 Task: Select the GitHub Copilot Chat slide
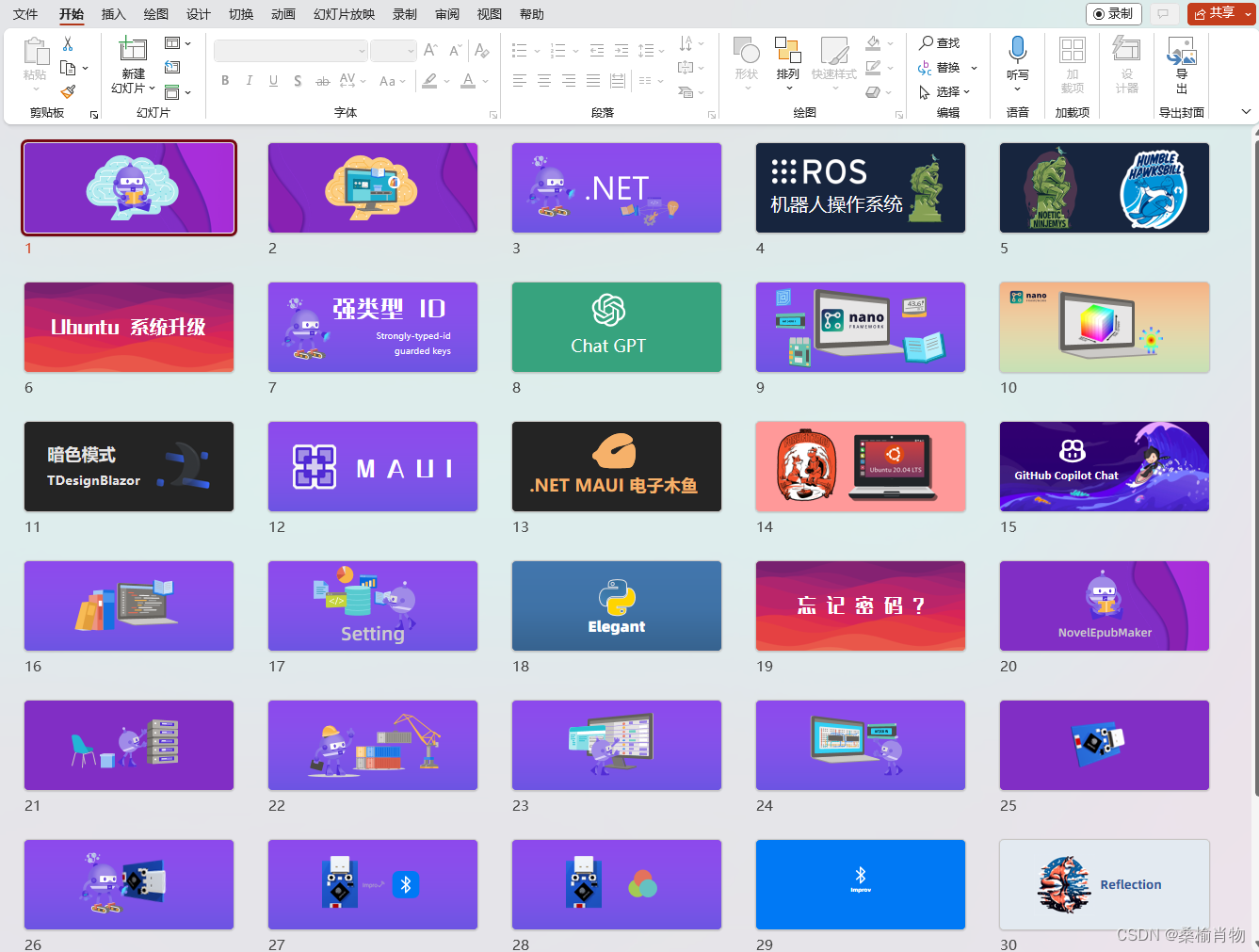[1105, 466]
